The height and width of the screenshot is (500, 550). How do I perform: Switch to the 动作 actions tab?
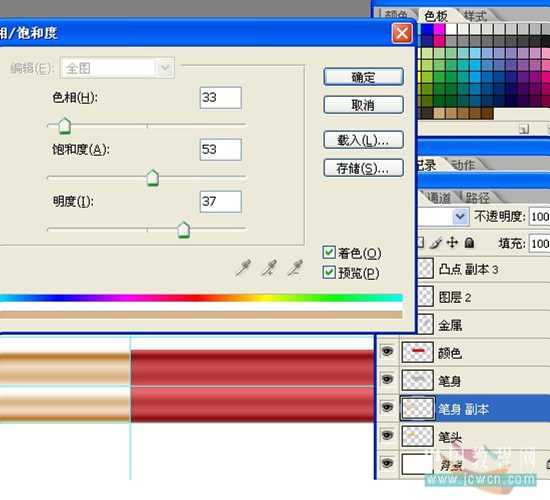pos(463,164)
